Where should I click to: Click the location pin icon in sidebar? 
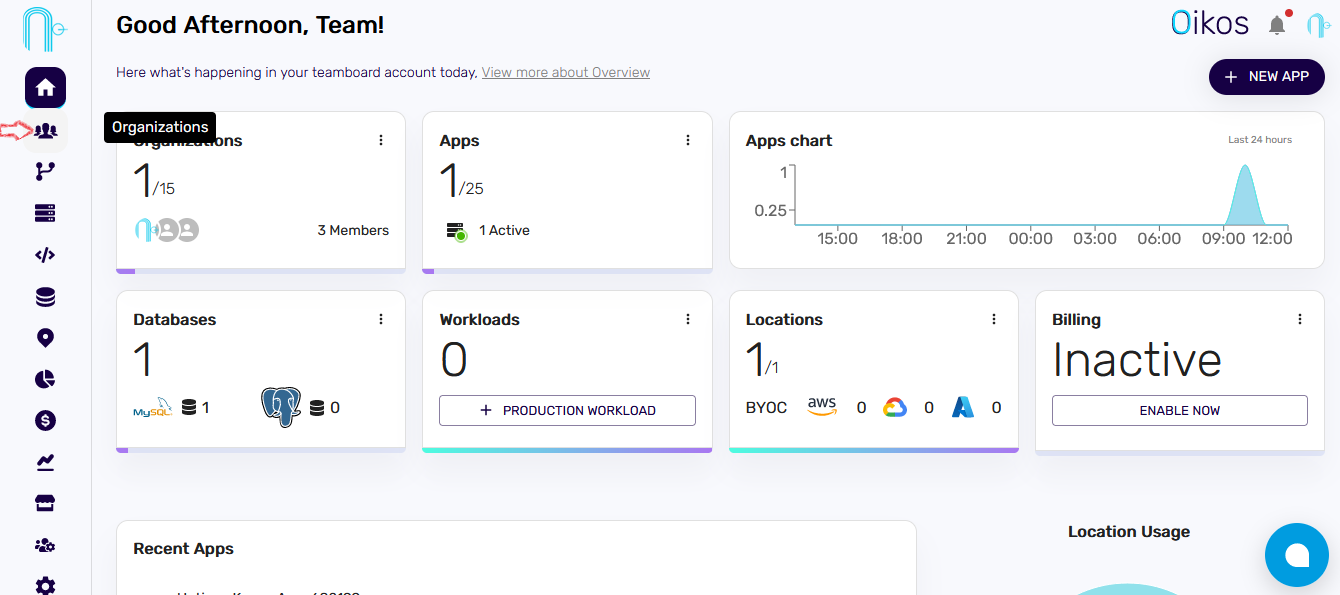(45, 338)
